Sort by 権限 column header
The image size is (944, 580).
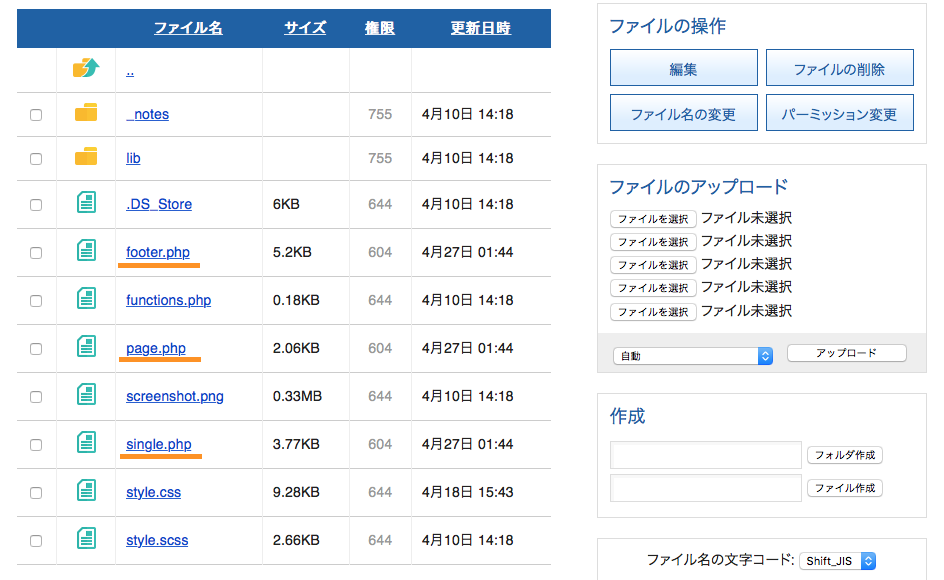380,28
